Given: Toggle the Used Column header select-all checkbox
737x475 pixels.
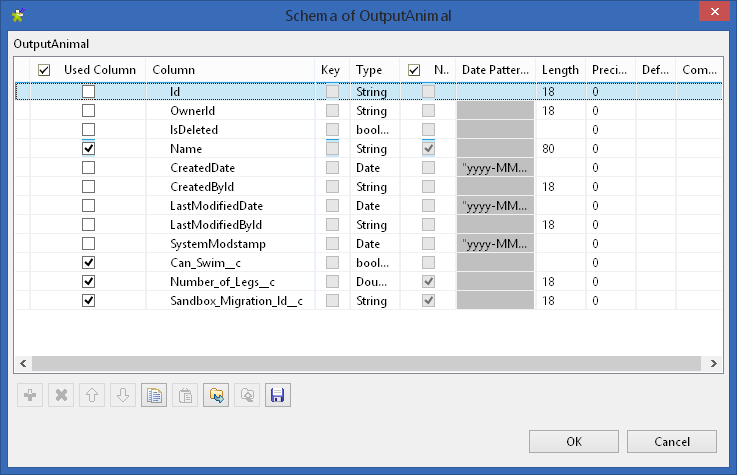Looking at the screenshot, I should pos(44,70).
